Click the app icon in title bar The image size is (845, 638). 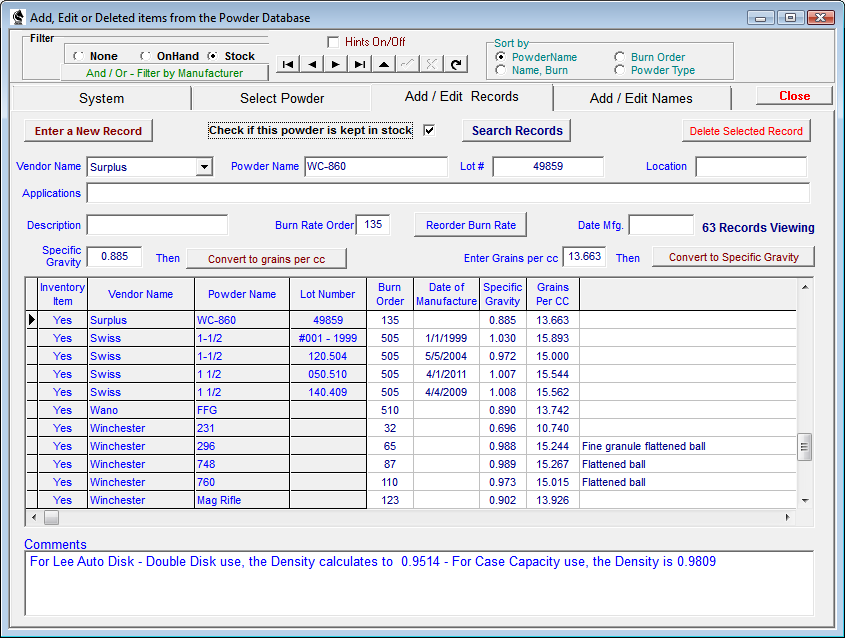pyautogui.click(x=17, y=17)
